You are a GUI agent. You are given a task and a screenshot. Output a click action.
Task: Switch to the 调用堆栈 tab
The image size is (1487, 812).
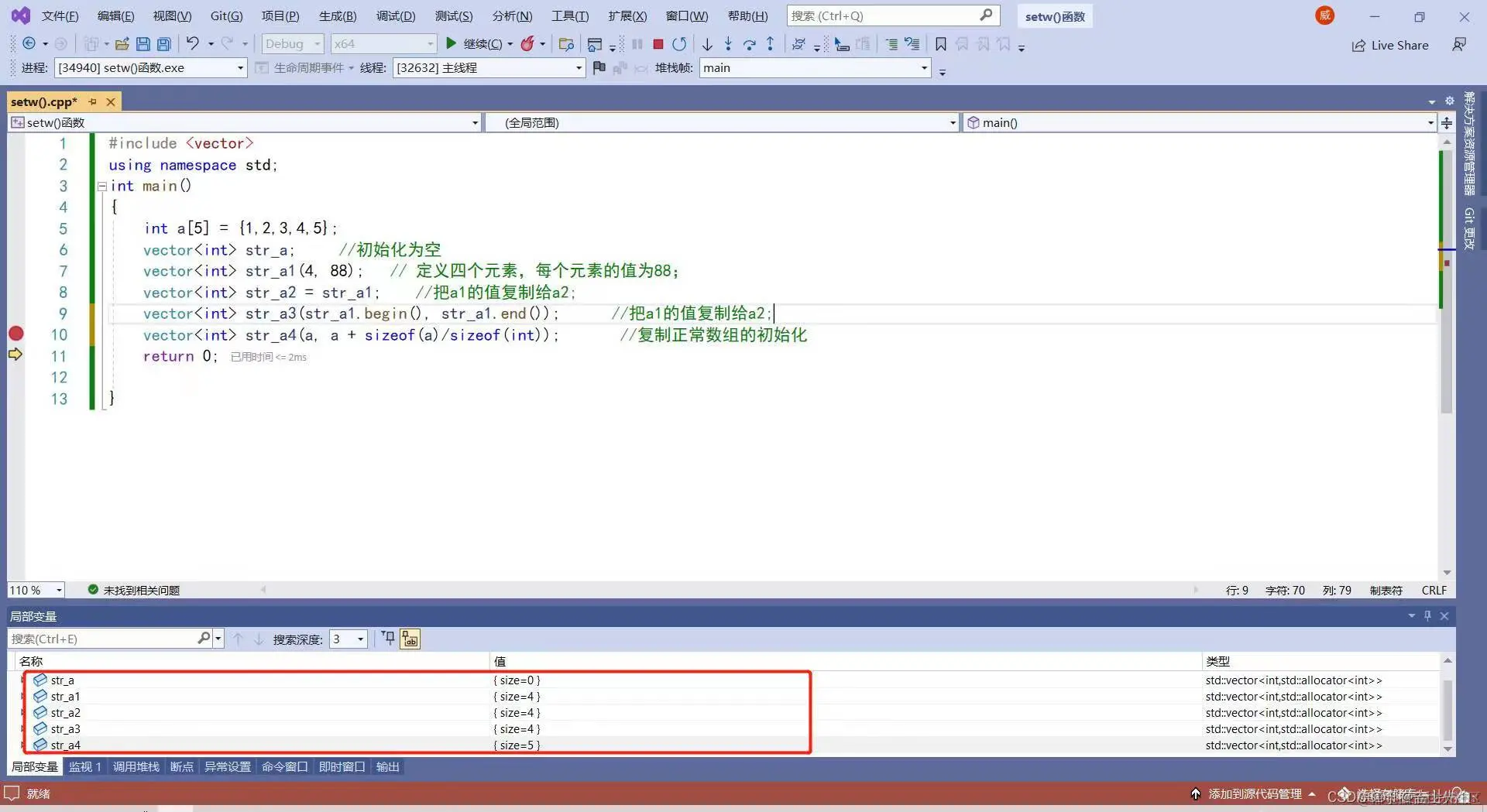pos(136,766)
